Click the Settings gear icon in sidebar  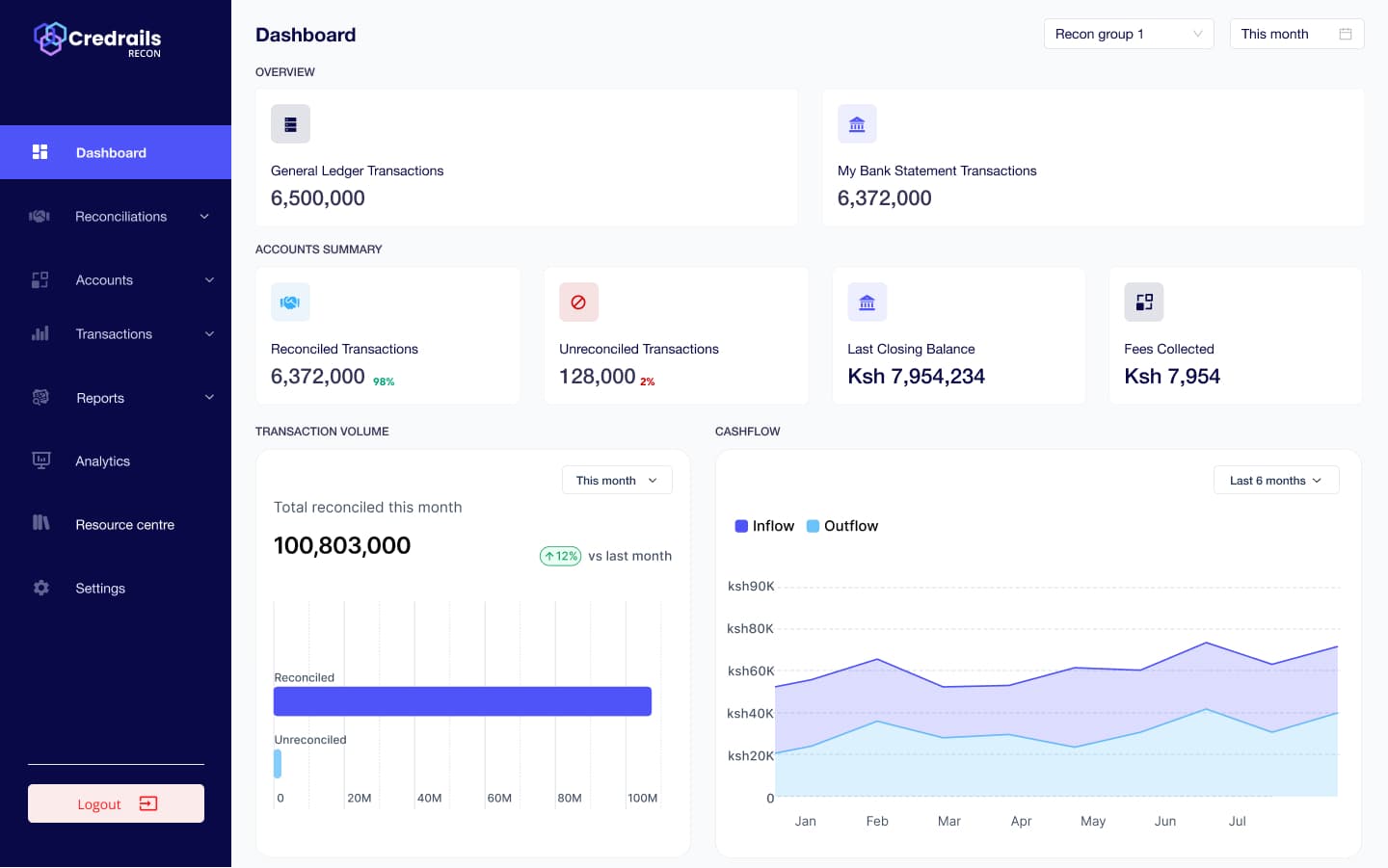40,588
